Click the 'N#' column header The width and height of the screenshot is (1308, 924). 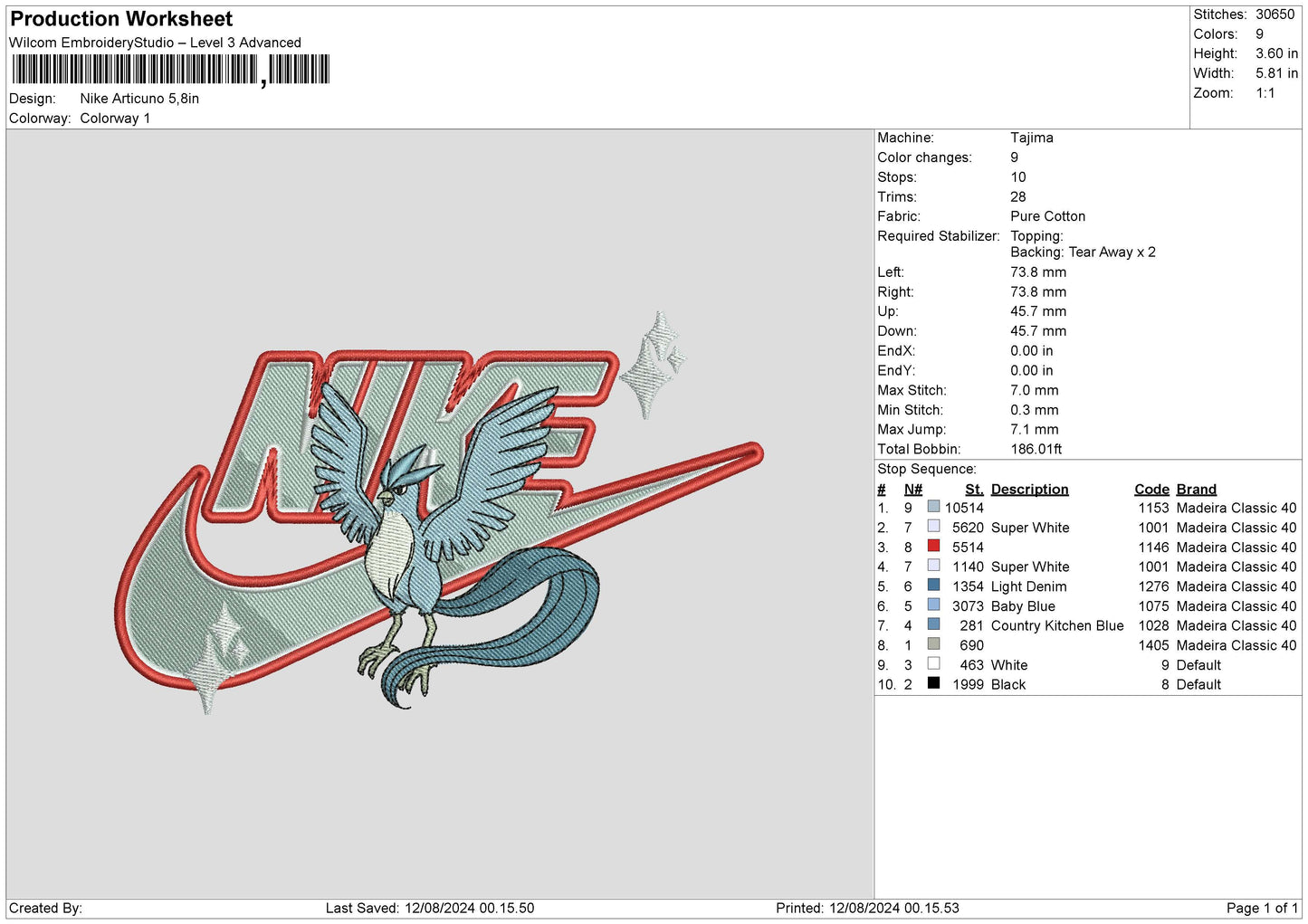point(913,489)
